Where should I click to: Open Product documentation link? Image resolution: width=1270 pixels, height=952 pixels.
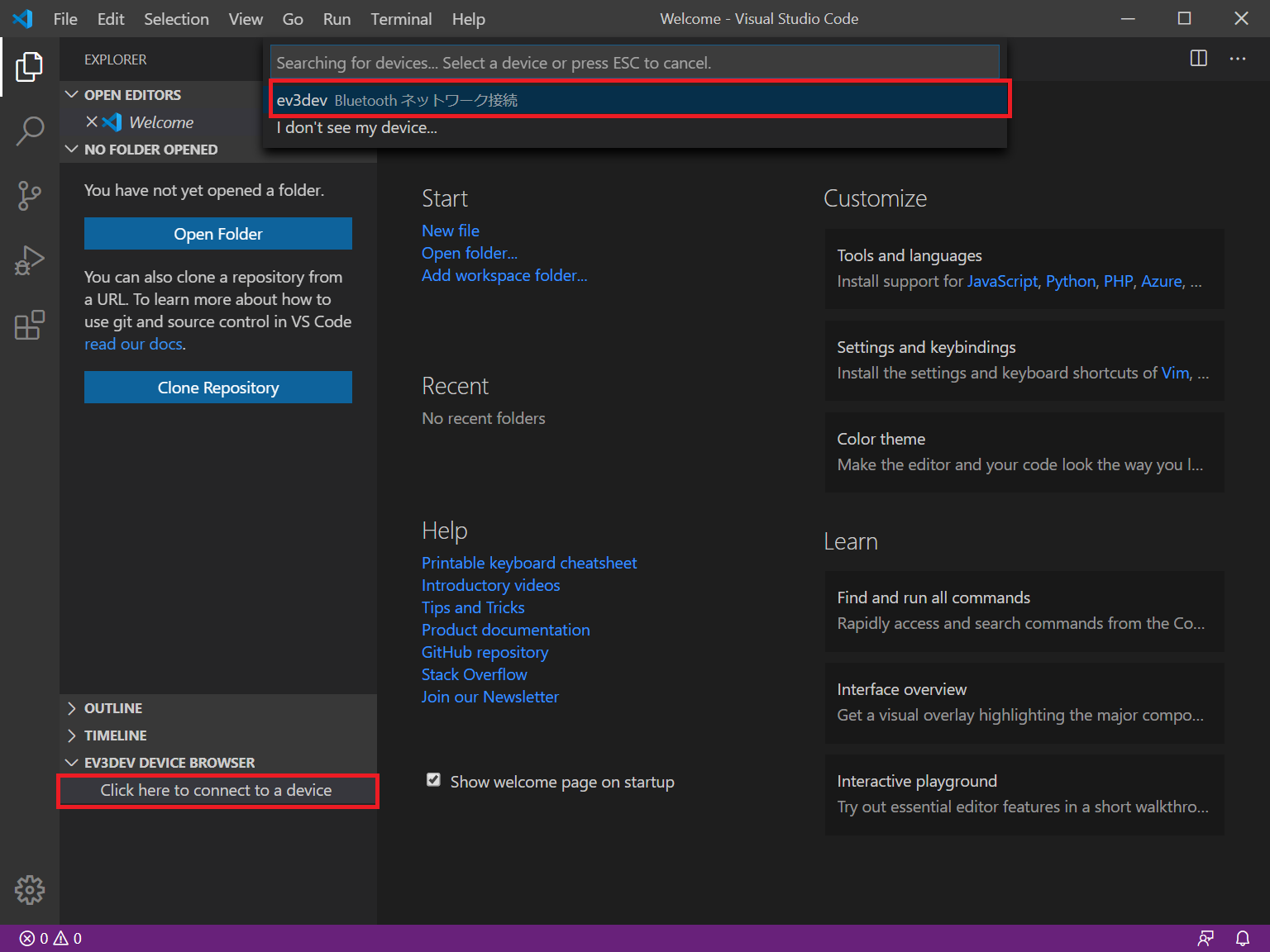coord(506,630)
